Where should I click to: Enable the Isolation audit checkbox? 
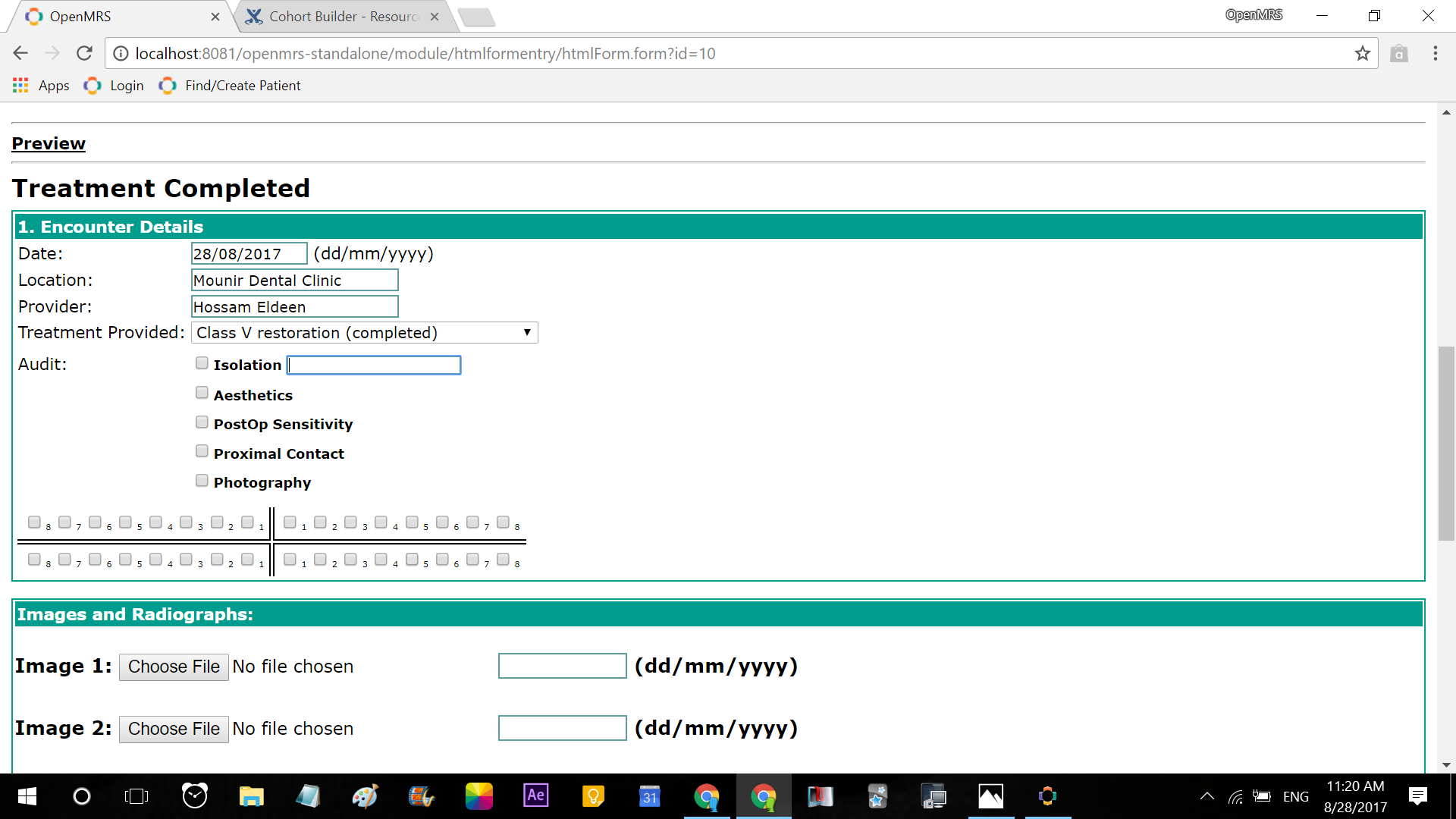pos(201,362)
